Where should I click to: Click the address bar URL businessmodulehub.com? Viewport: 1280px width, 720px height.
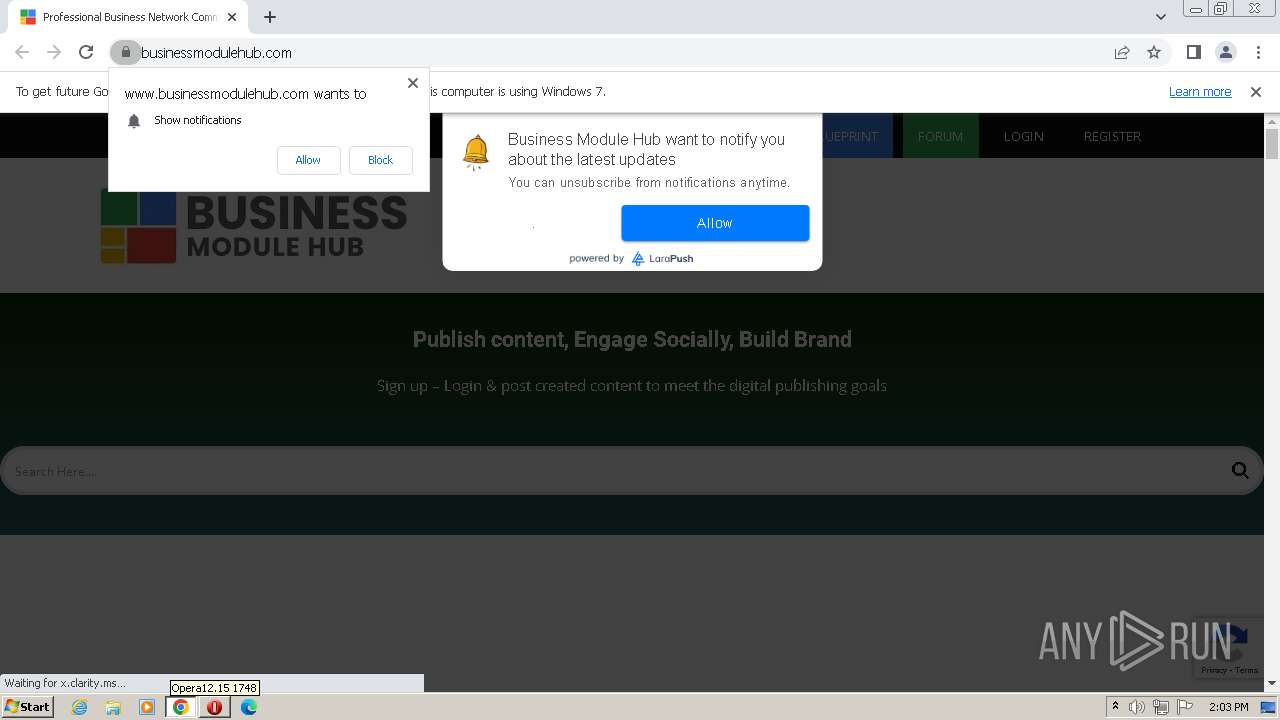coord(216,52)
